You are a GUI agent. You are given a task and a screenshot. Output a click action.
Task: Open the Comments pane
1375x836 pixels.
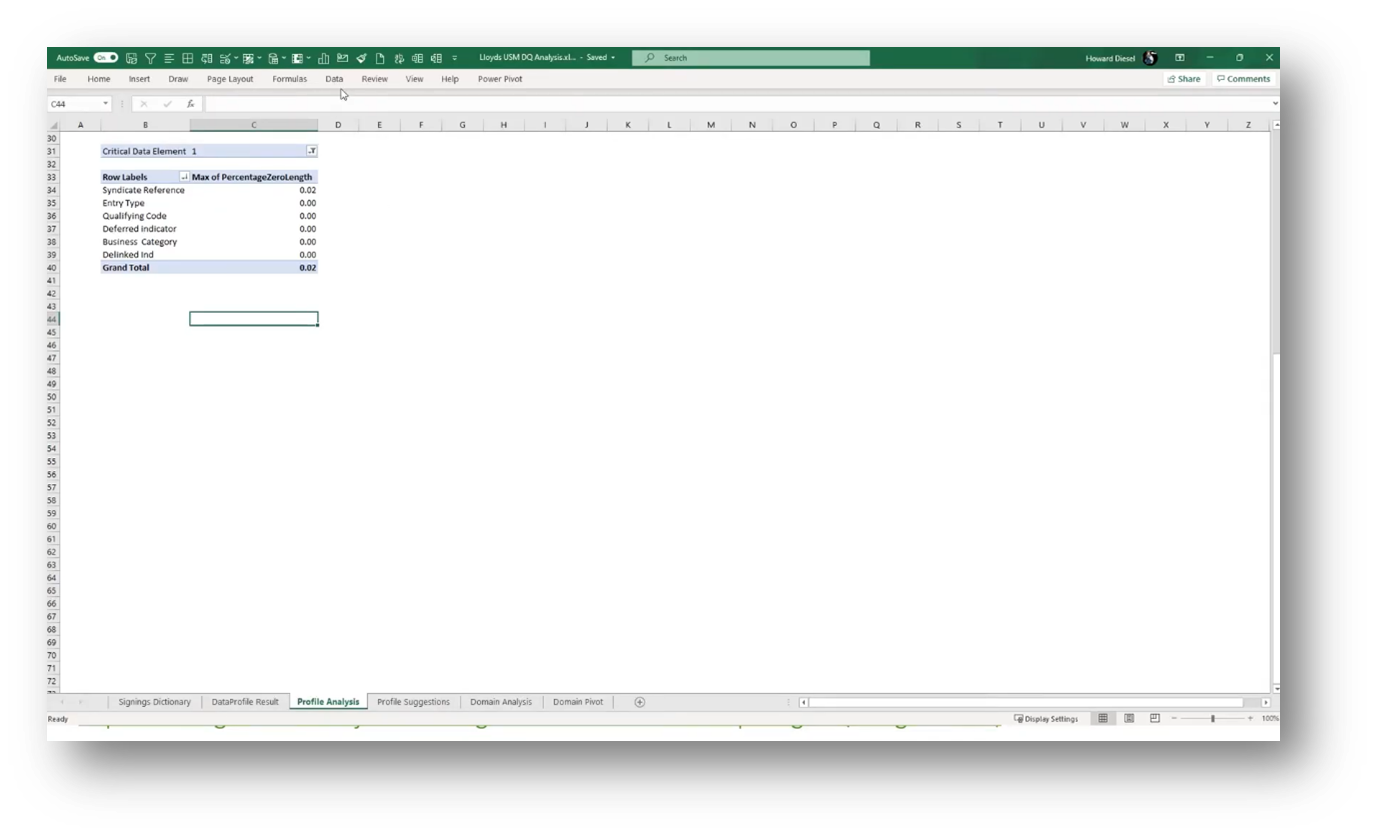(x=1244, y=79)
